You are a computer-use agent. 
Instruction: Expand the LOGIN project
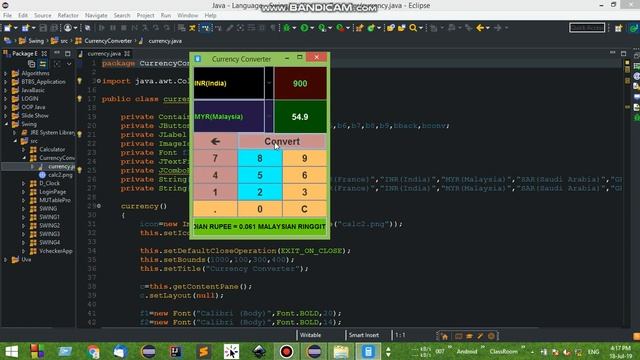click(5, 99)
